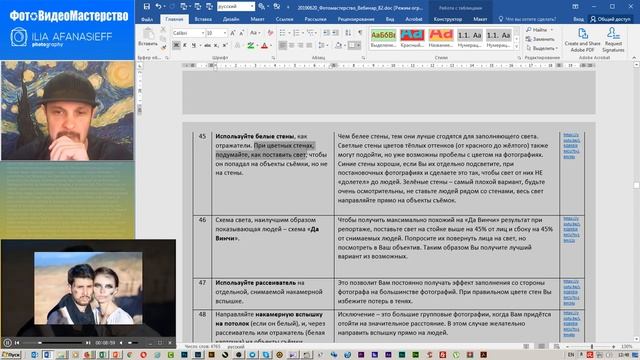640x360 pixels.
Task: Save the document from the quick access toolbar
Action: point(147,7)
